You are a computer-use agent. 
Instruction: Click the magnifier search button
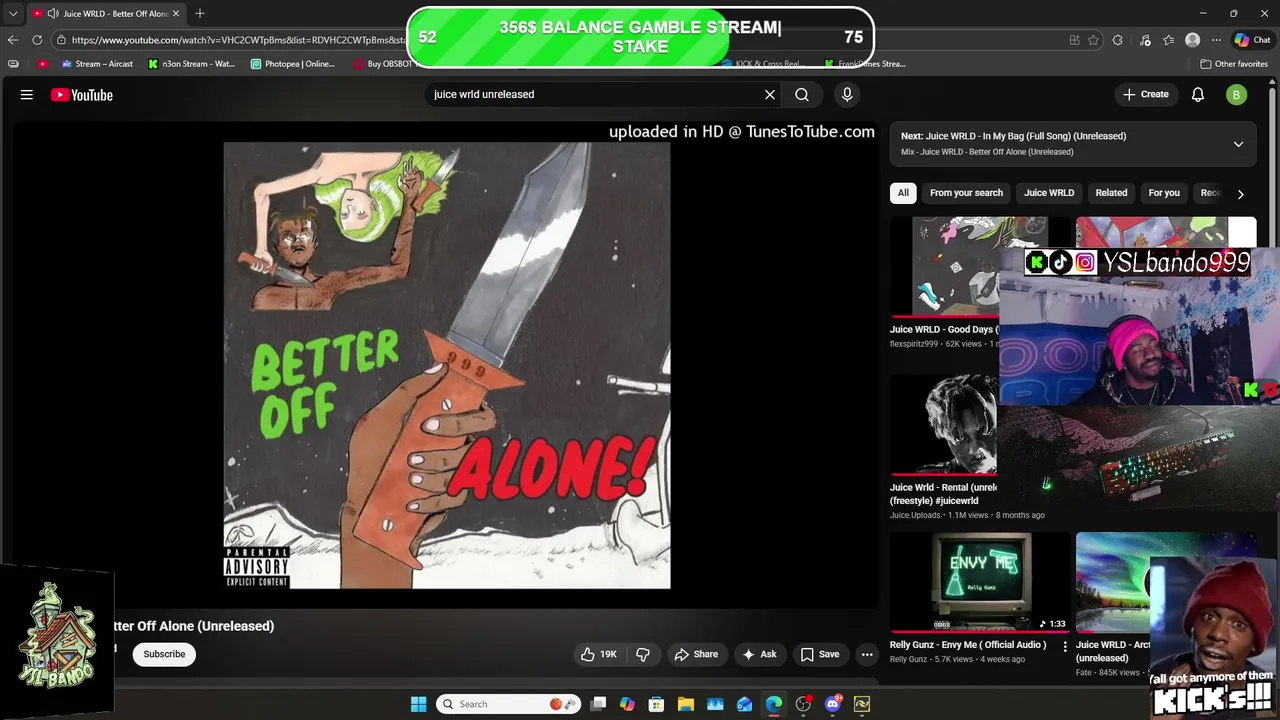(802, 94)
